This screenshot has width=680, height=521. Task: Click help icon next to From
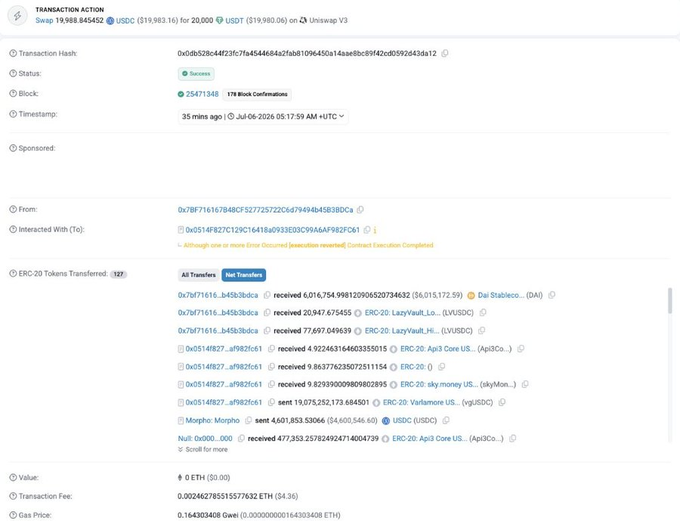click(x=13, y=209)
